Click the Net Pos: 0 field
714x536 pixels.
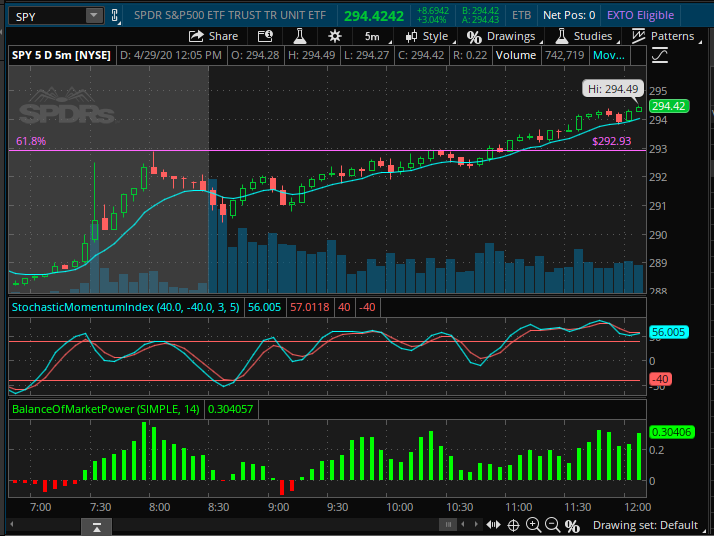coord(569,15)
